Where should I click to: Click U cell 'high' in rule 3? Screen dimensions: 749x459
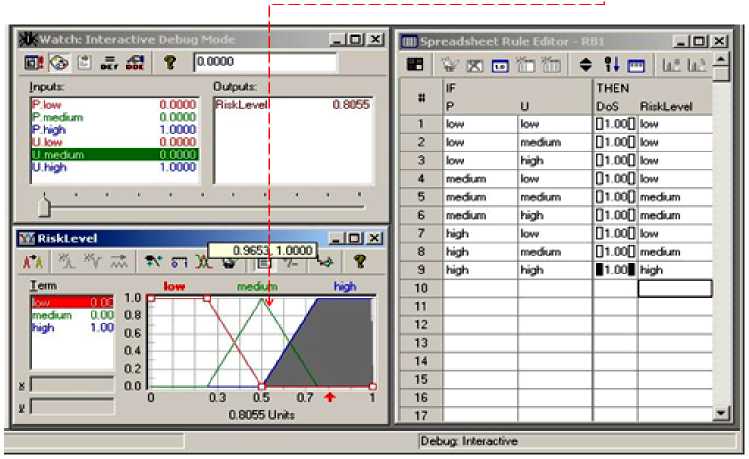click(x=555, y=160)
